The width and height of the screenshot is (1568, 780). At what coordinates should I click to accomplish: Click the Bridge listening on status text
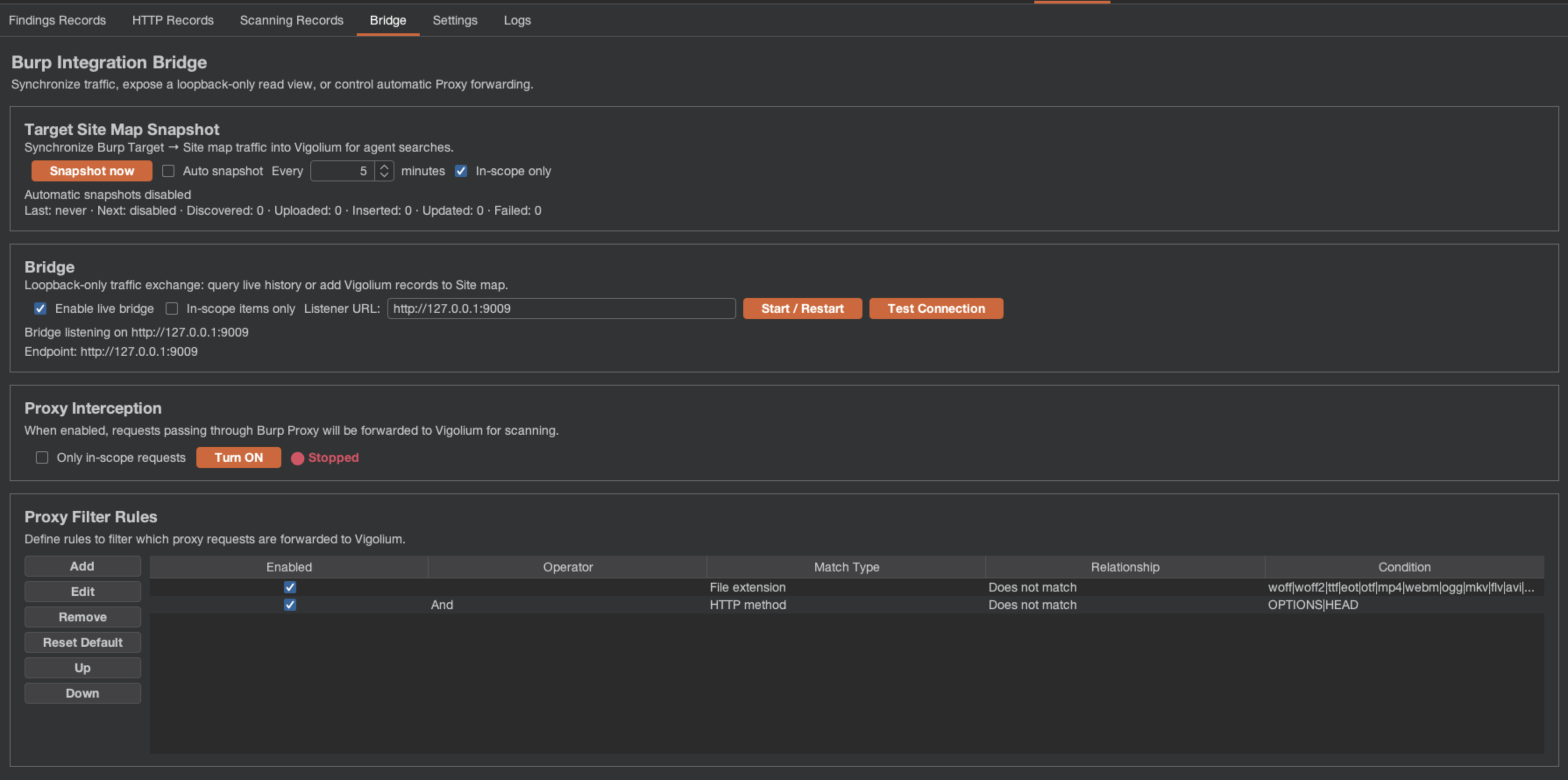tap(136, 332)
